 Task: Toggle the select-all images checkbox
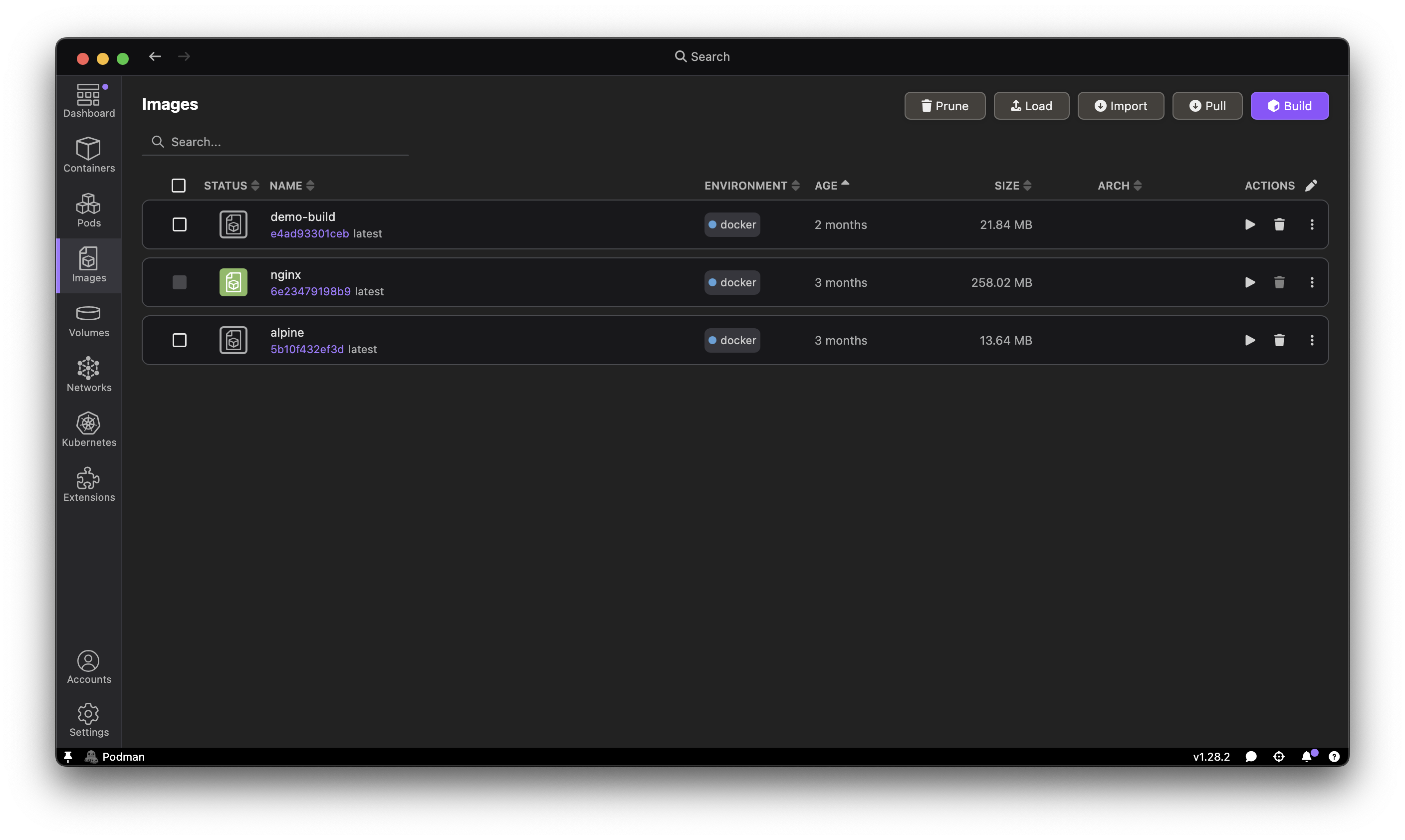click(x=178, y=185)
